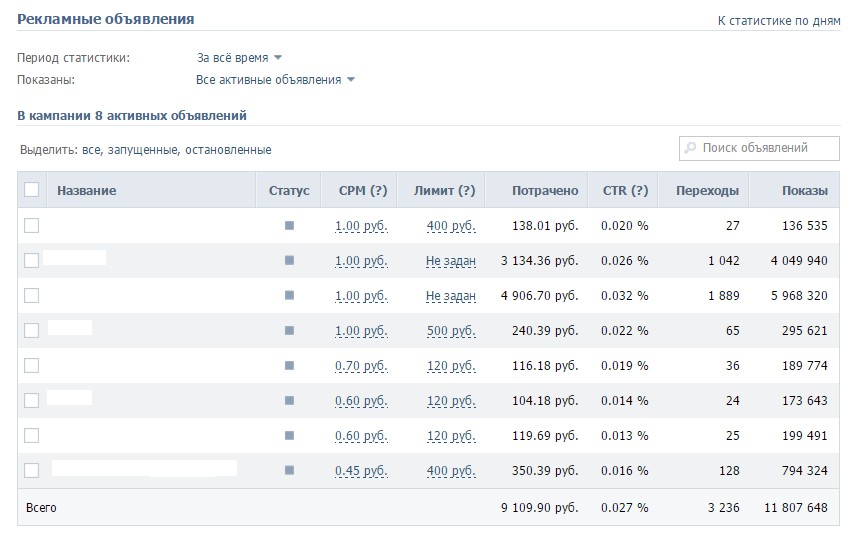The height and width of the screenshot is (546, 857).
Task: Edit CPM 1.00 руб. in 240.39 руб. row
Action: point(361,331)
